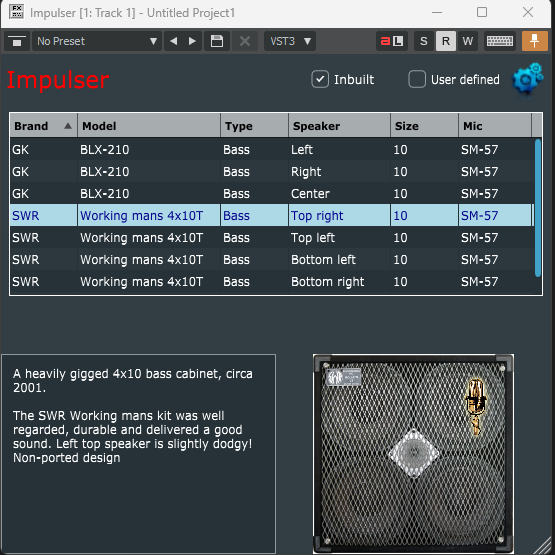Viewport: 555px width, 555px height.
Task: Click the FX icon in title bar
Action: (17, 12)
